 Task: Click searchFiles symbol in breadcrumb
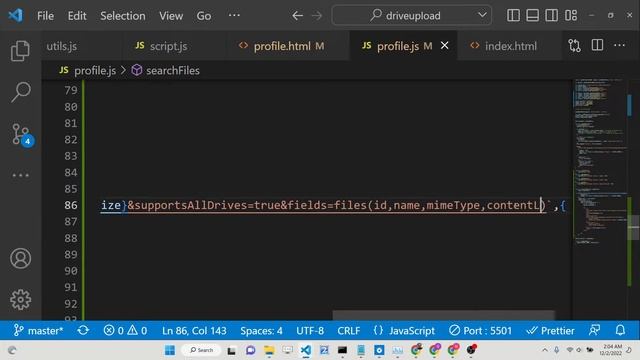[173, 71]
